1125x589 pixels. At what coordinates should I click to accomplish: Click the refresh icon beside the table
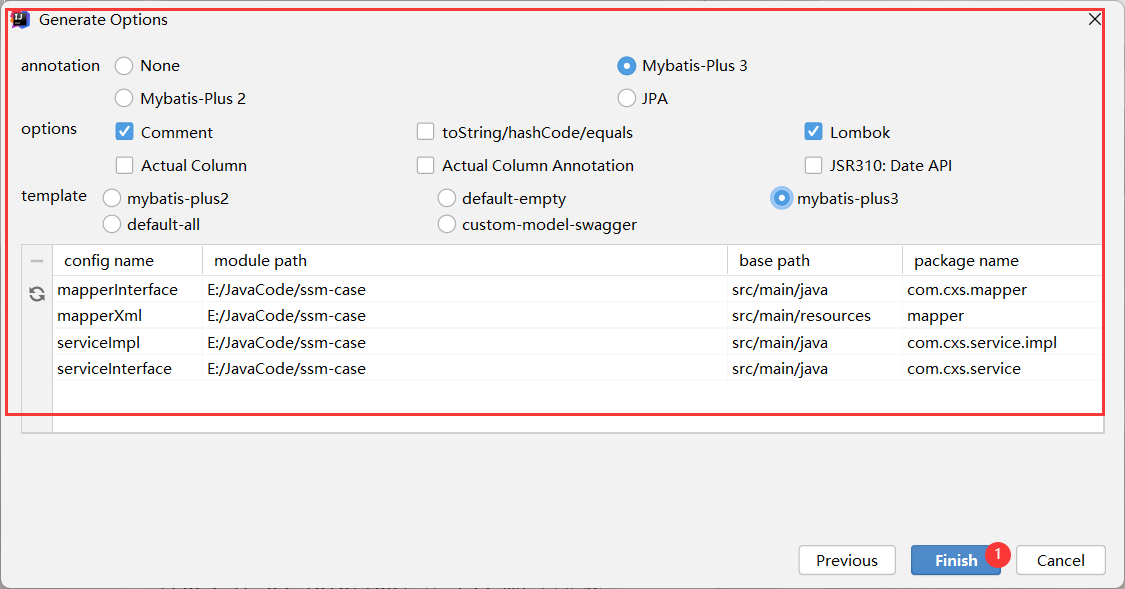point(37,293)
